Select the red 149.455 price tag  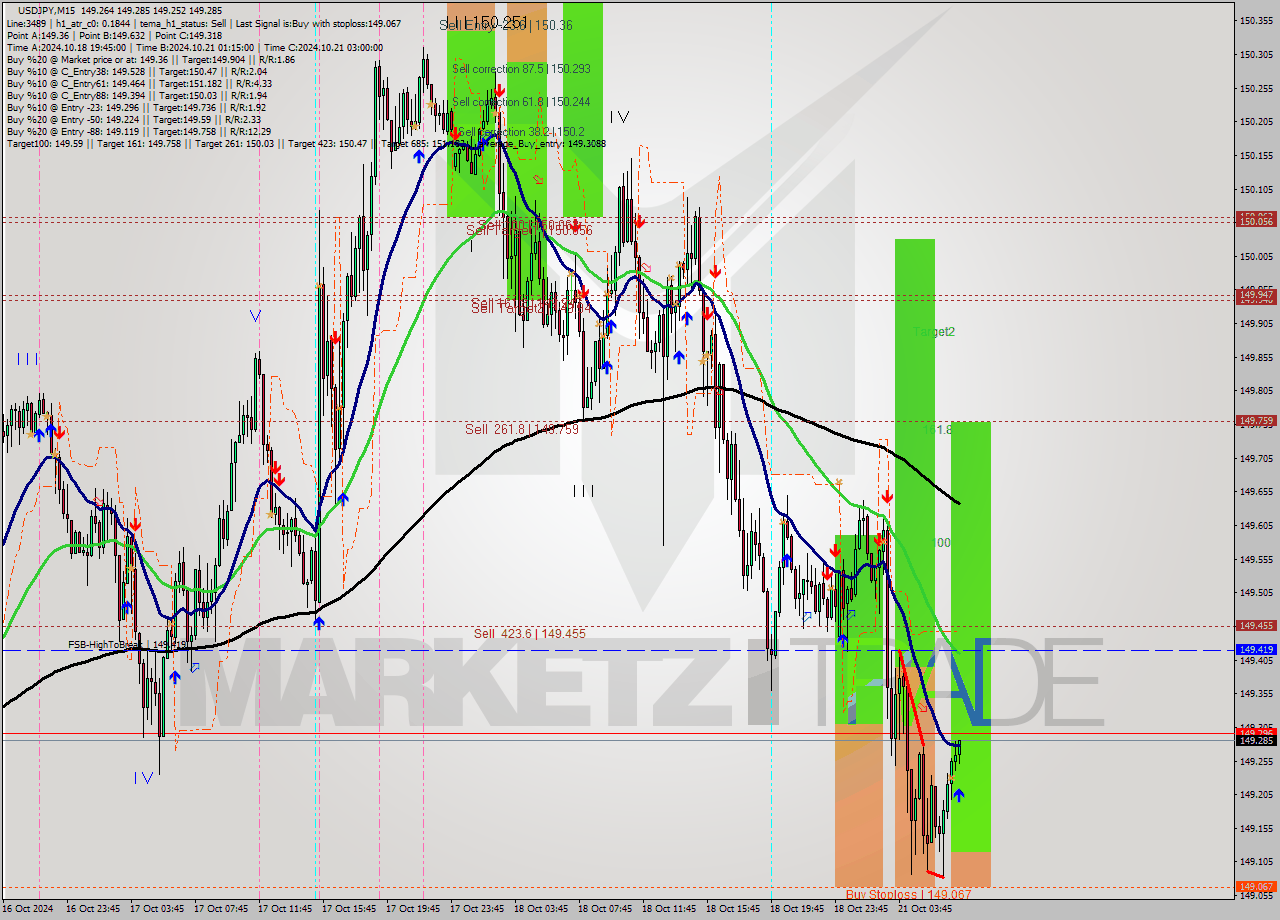[x=1257, y=625]
